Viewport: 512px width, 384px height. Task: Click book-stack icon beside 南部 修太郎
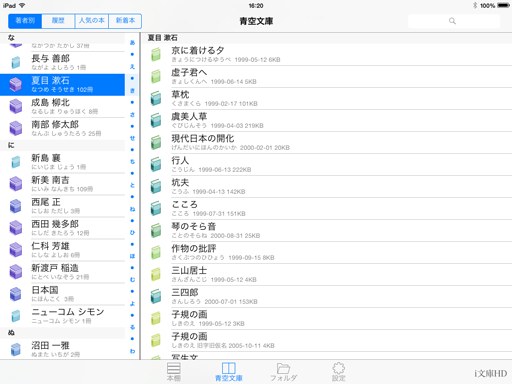point(16,129)
